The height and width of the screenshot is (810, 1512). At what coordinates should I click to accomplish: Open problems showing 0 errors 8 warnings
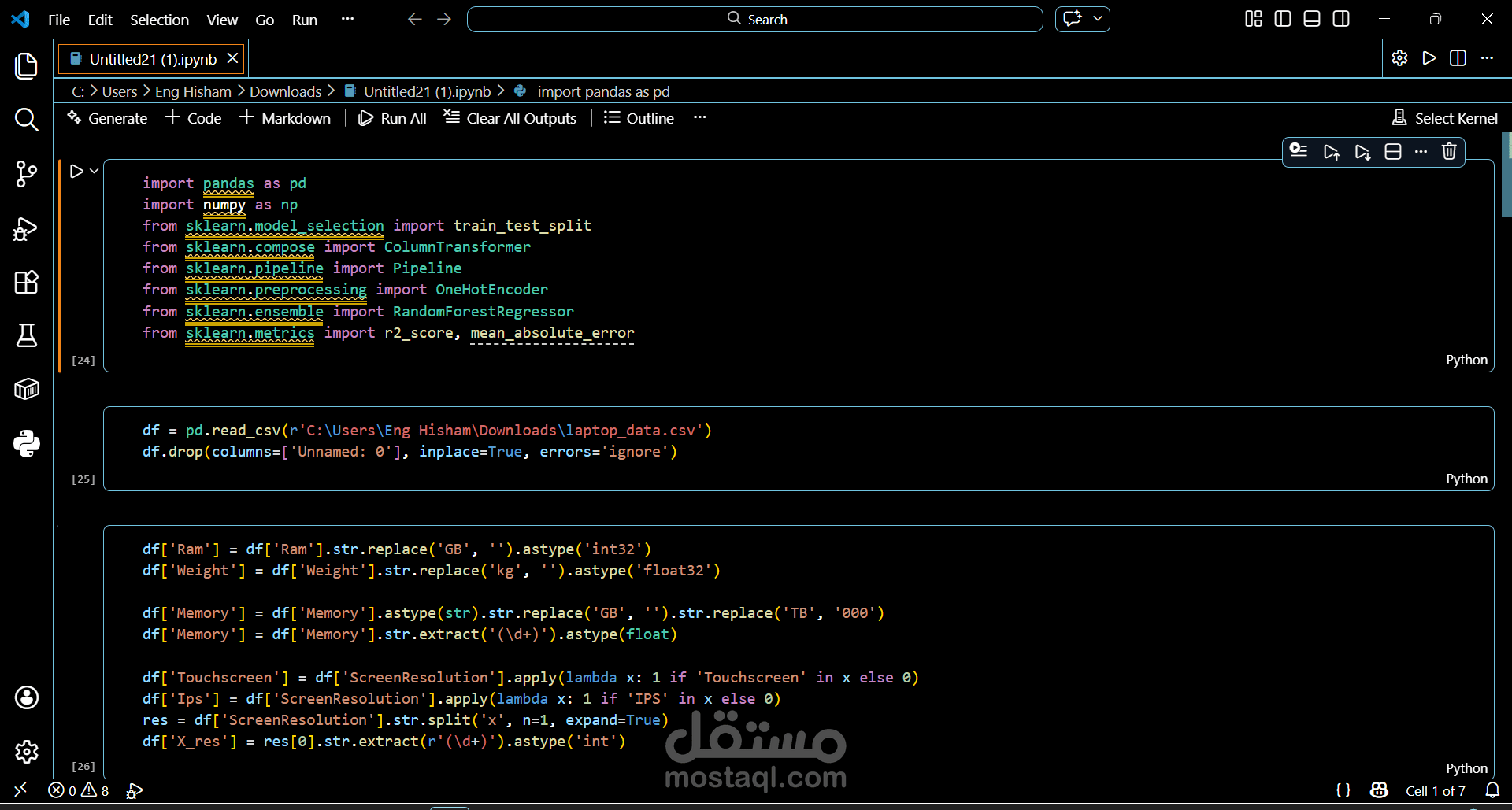79,790
